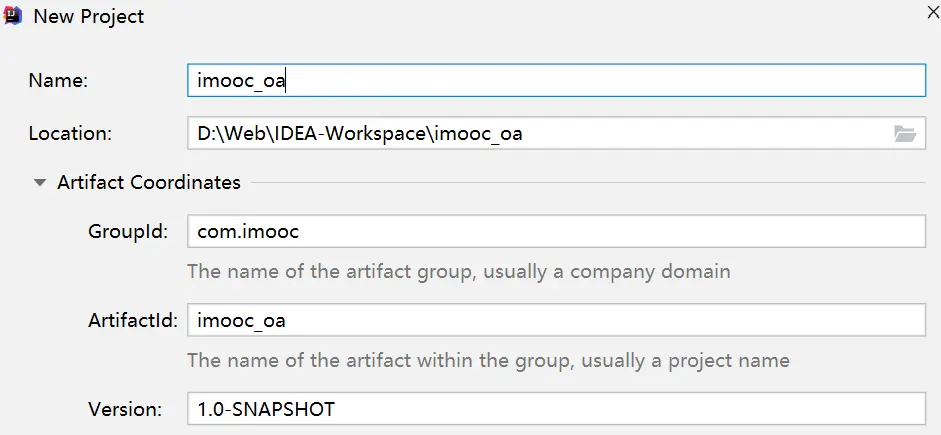Collapse the Artifact Coordinates section arrow
This screenshot has width=941, height=435.
pos(39,183)
